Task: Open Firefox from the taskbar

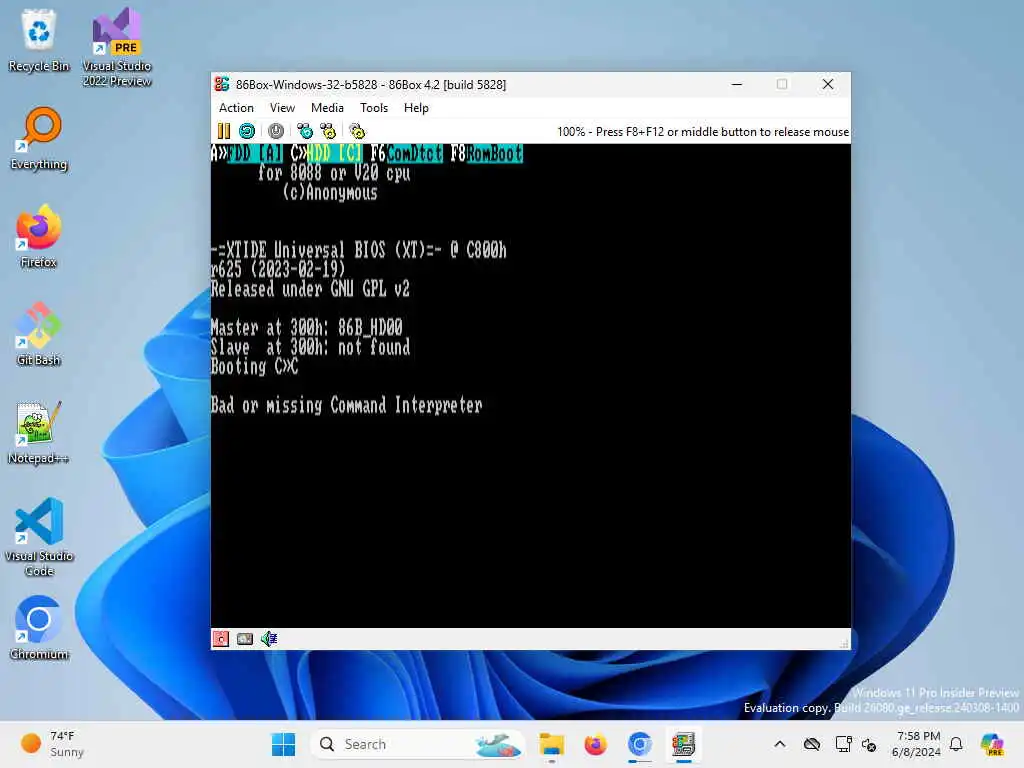Action: [x=596, y=744]
